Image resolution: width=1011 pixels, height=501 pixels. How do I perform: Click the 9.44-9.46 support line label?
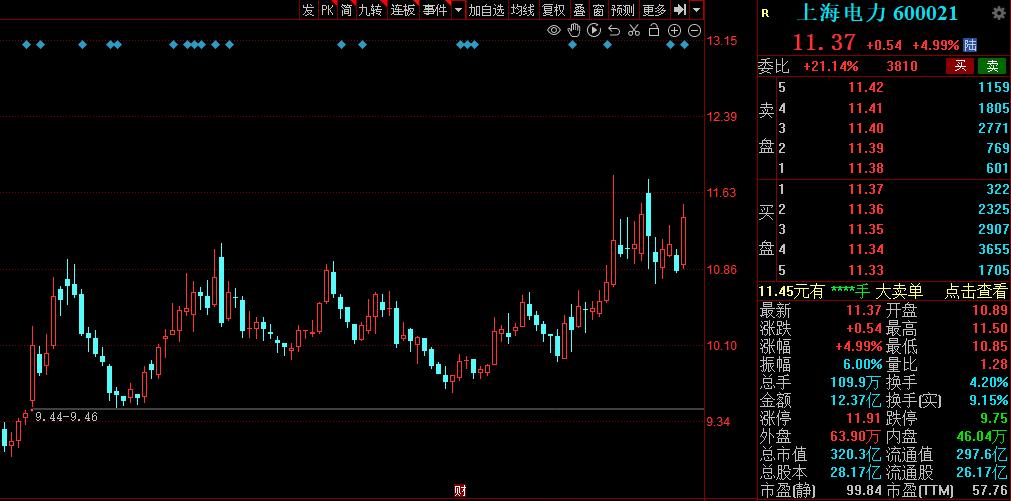click(x=66, y=417)
